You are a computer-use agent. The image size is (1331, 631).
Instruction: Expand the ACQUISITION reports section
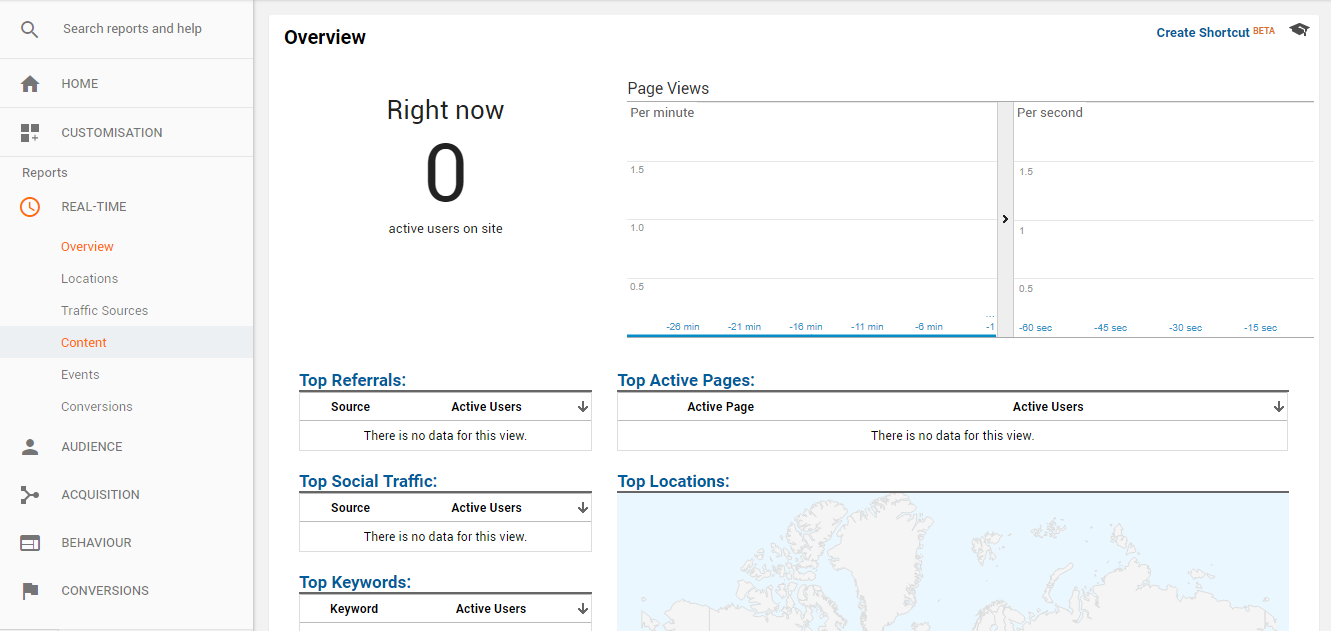pyautogui.click(x=100, y=495)
